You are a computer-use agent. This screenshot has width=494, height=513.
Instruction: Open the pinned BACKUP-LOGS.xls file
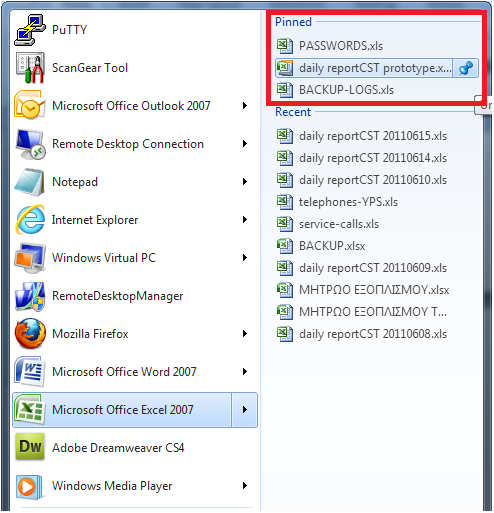377,90
